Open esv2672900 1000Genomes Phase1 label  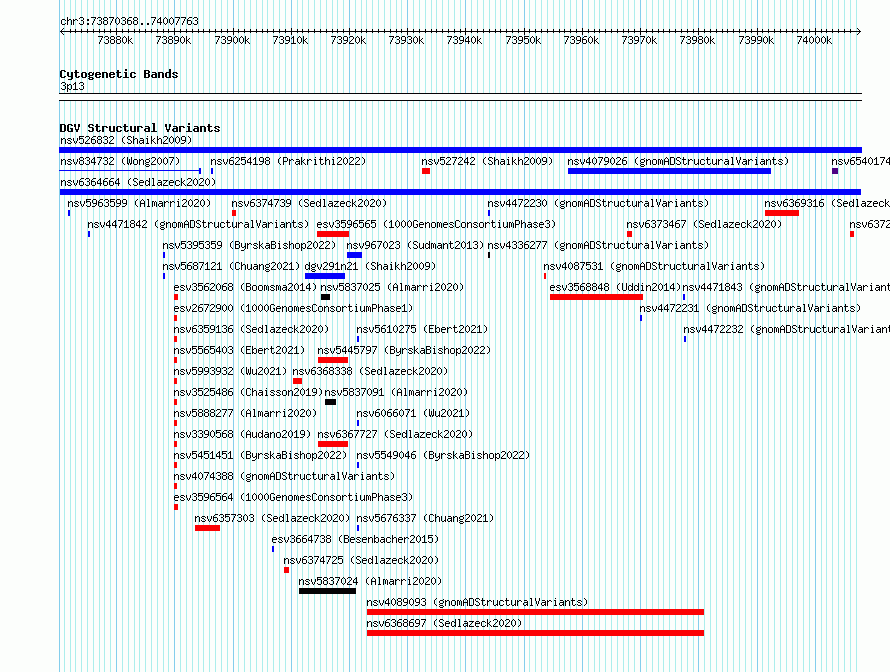click(x=293, y=308)
